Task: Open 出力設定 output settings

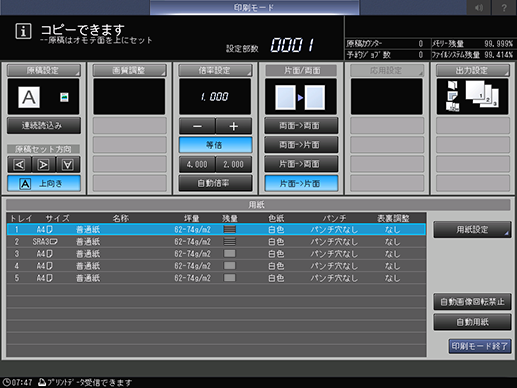Action: pyautogui.click(x=473, y=70)
